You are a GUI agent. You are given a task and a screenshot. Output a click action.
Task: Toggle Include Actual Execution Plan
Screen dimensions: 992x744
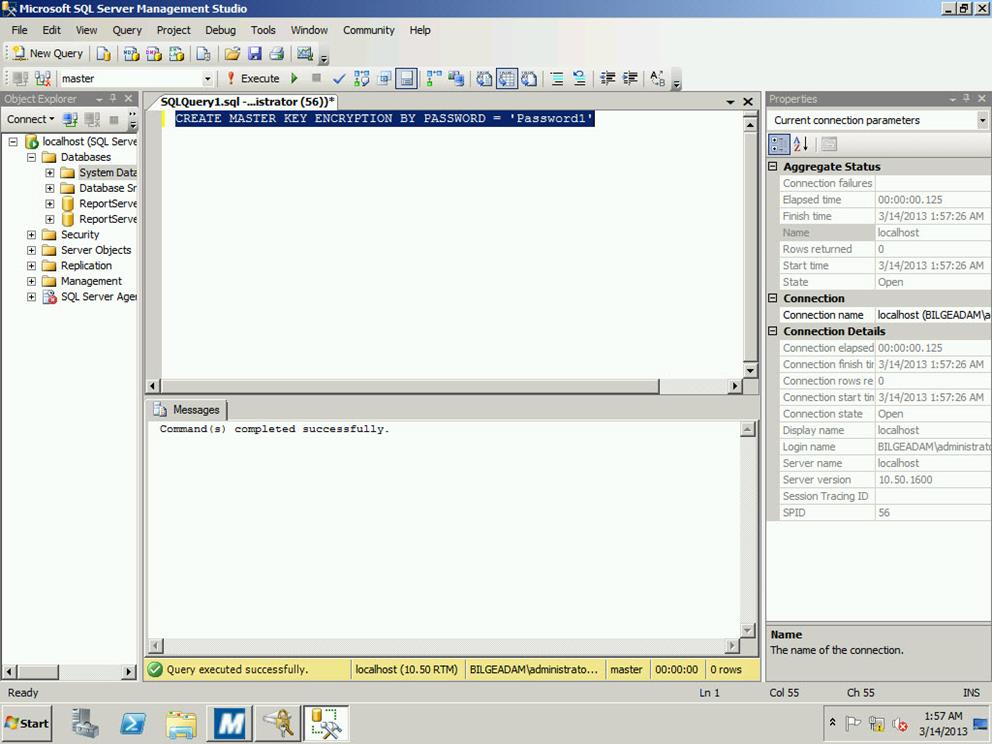pyautogui.click(x=434, y=78)
